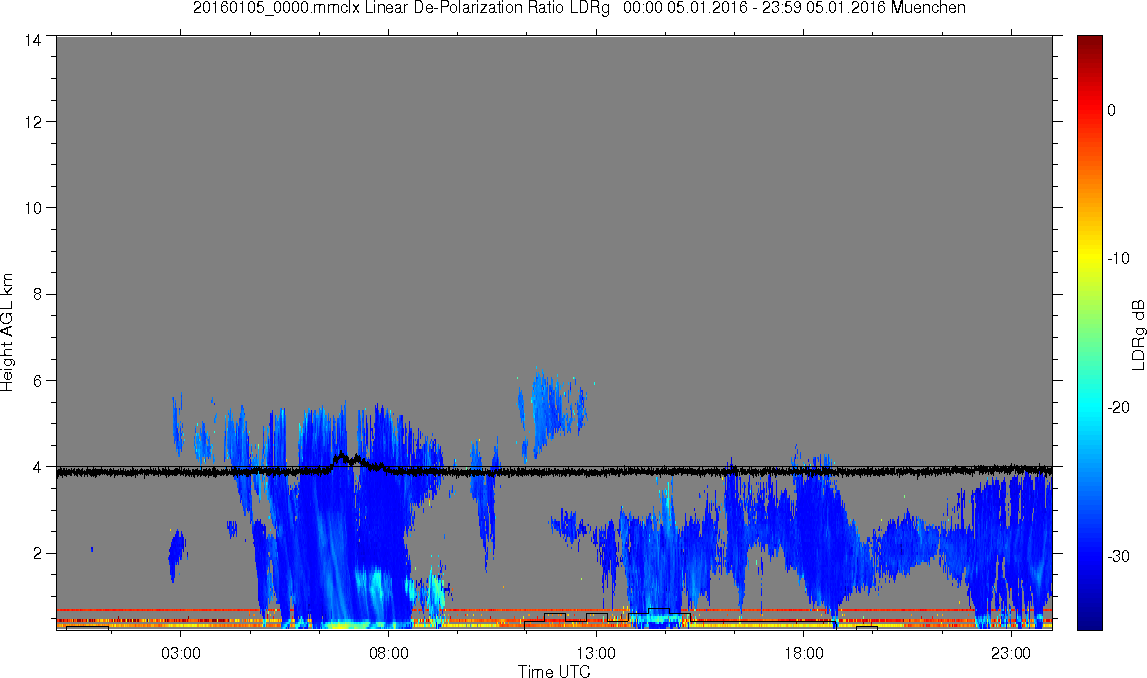
Task: Click the 13:00 time tick label
Action: pyautogui.click(x=596, y=653)
